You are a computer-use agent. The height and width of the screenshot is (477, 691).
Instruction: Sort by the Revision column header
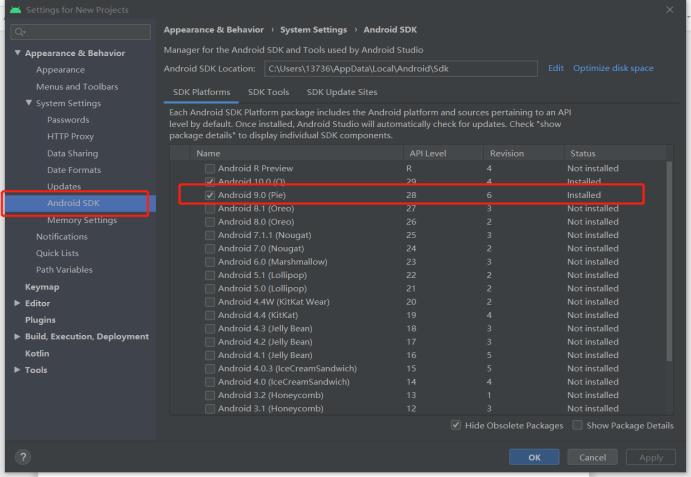point(524,153)
